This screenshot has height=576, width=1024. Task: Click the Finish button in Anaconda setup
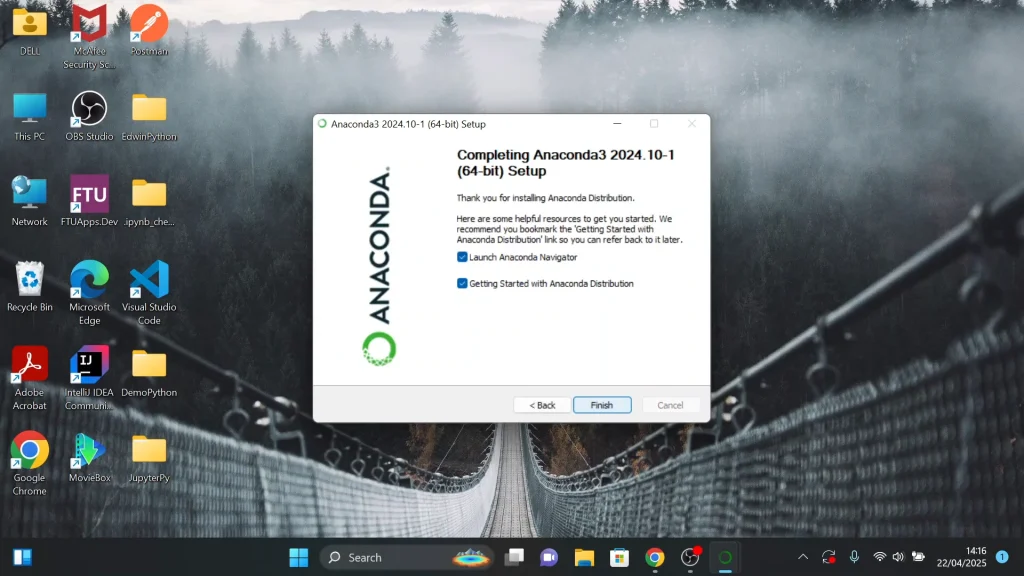coord(601,405)
